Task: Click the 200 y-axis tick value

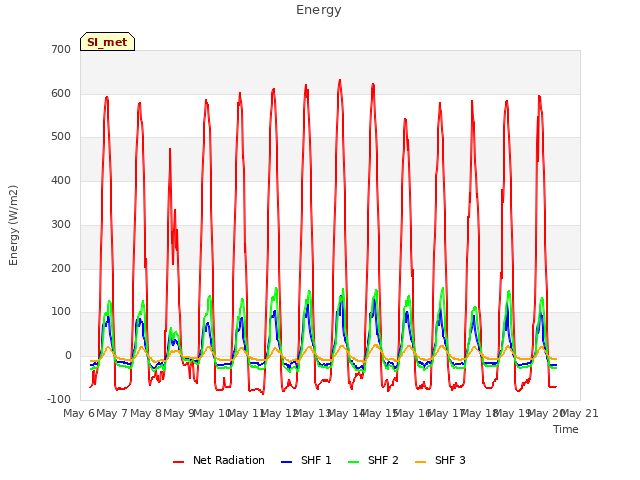Action: tap(61, 269)
